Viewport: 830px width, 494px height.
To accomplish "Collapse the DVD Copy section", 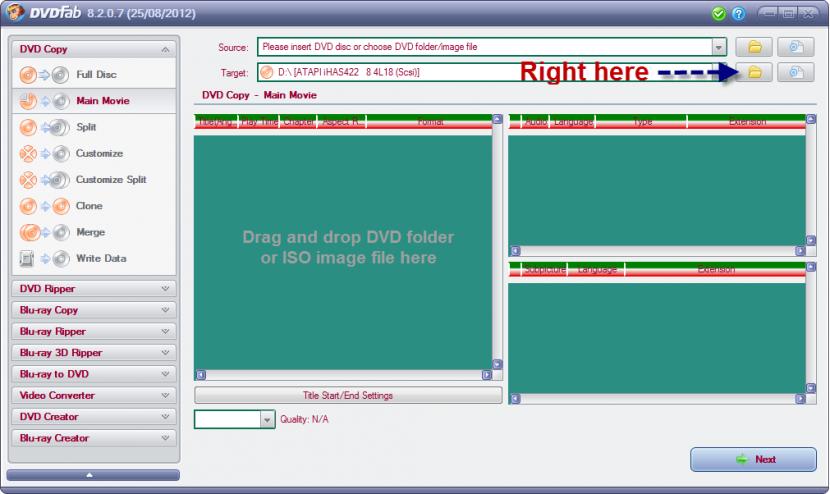I will (x=94, y=49).
